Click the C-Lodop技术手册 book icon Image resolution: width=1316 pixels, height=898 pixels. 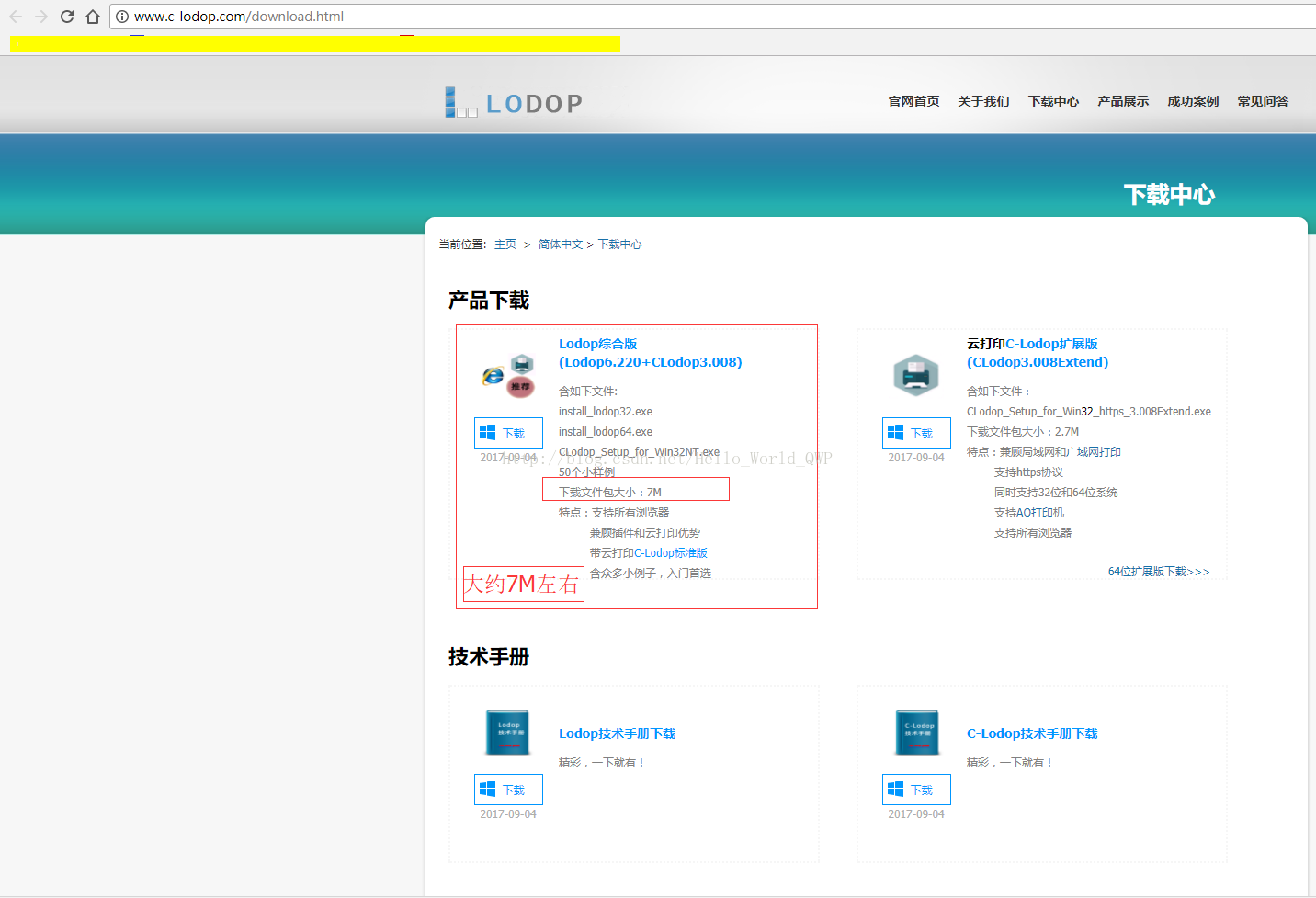coord(916,733)
